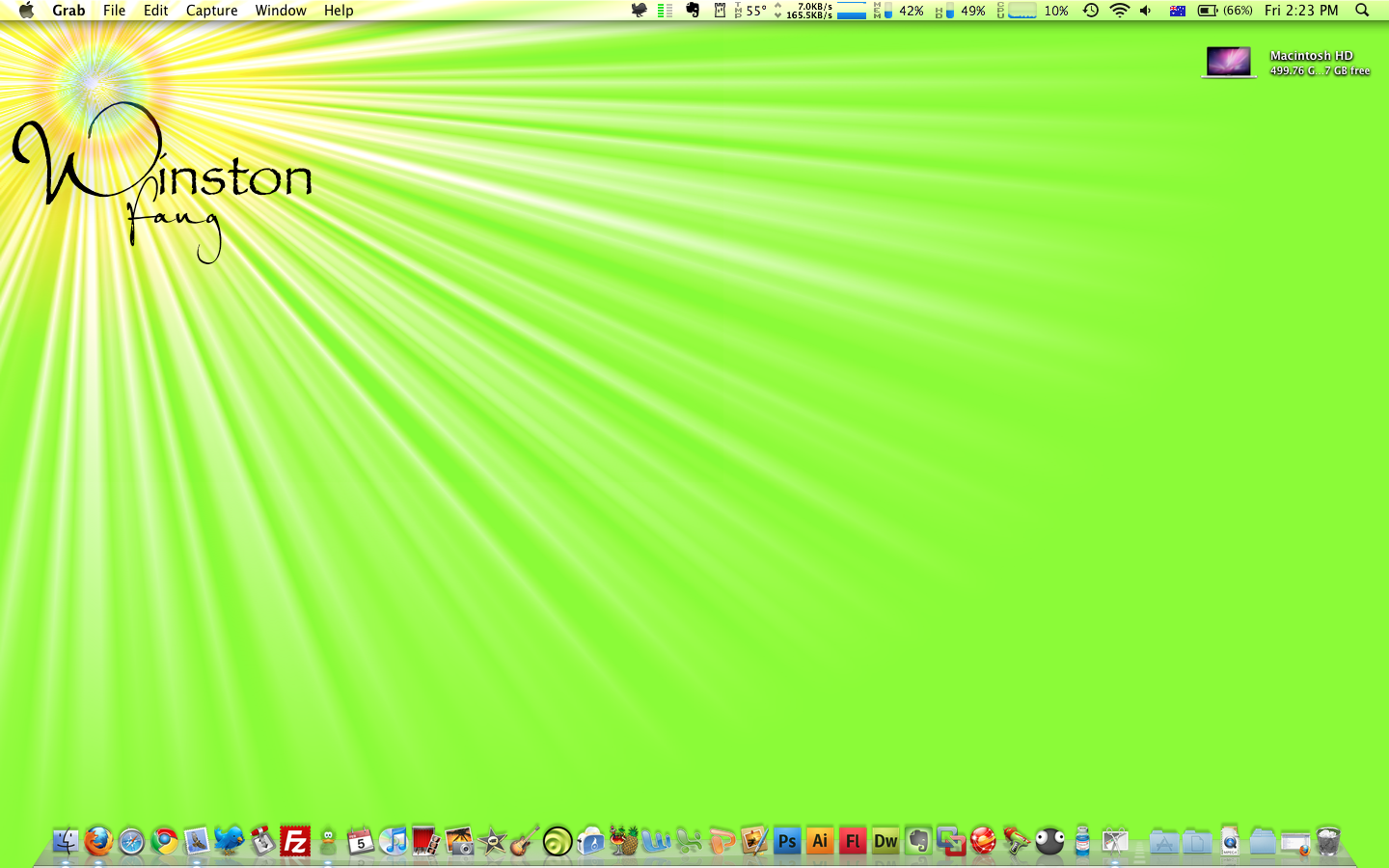Open the Trash in the dock
Image resolution: width=1389 pixels, height=868 pixels.
[1328, 841]
